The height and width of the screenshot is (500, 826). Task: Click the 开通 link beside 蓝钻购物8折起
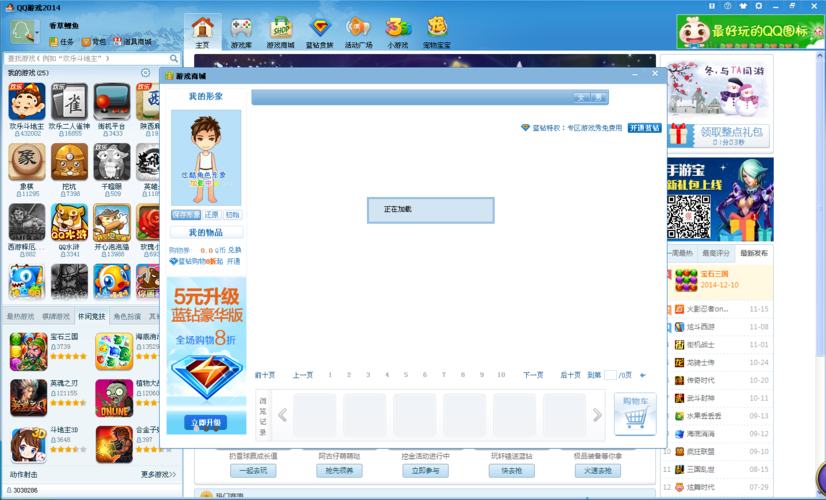[x=233, y=261]
